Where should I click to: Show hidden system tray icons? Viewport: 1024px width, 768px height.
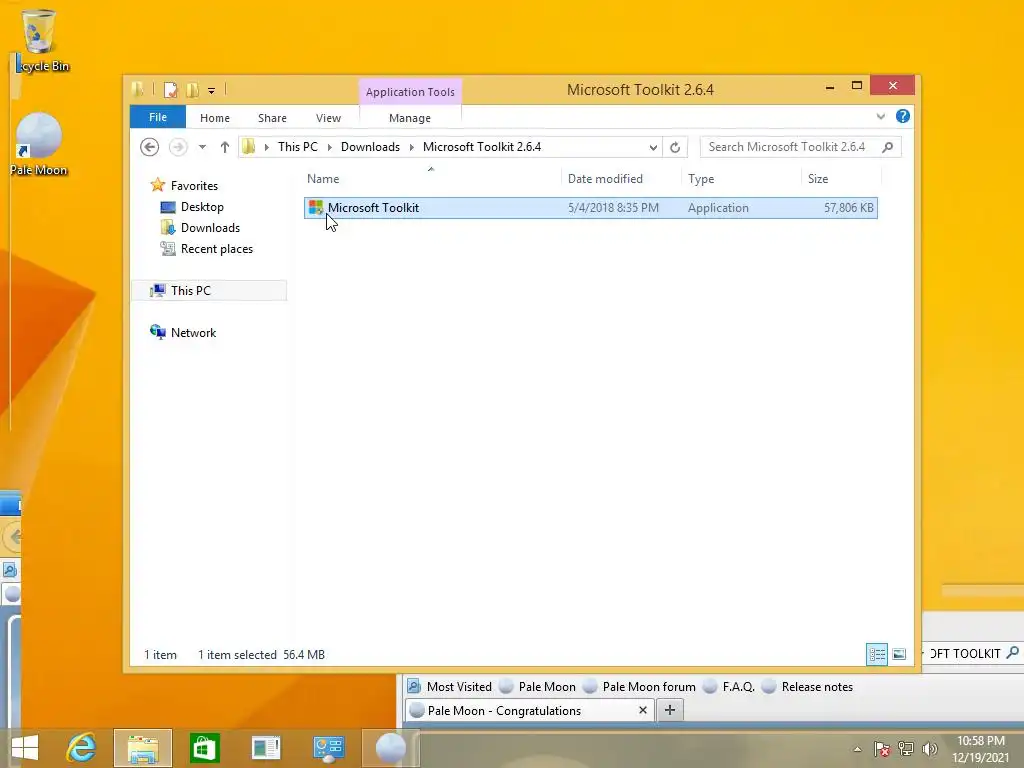(857, 749)
